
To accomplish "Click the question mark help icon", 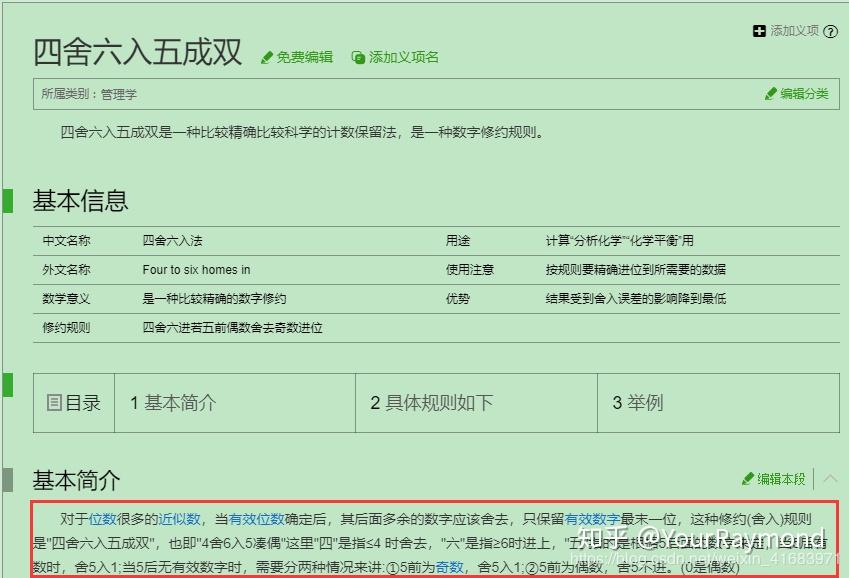I will (x=830, y=31).
